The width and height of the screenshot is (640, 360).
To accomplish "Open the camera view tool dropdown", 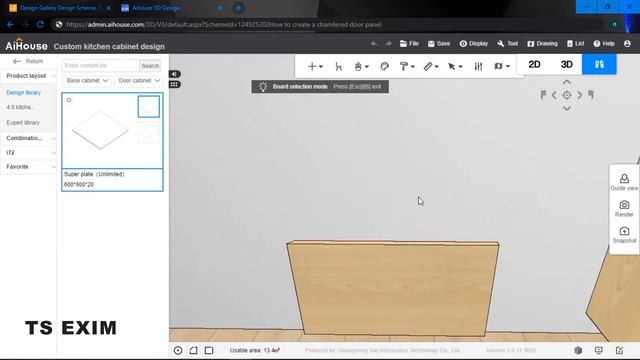I will 502,66.
